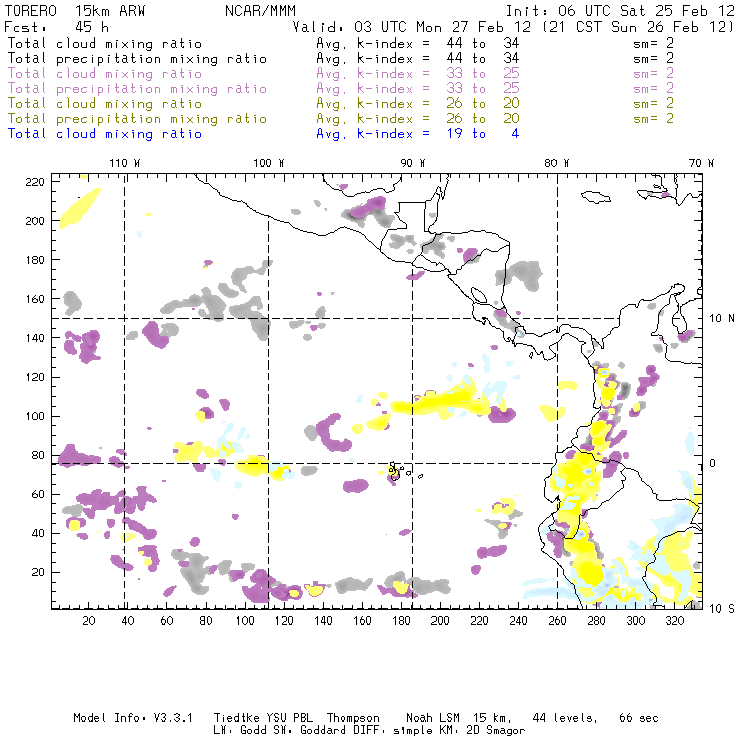Select black 'Total cloud mixing ratio' legend row
Image resolution: width=740 pixels, height=740 pixels.
104,43
